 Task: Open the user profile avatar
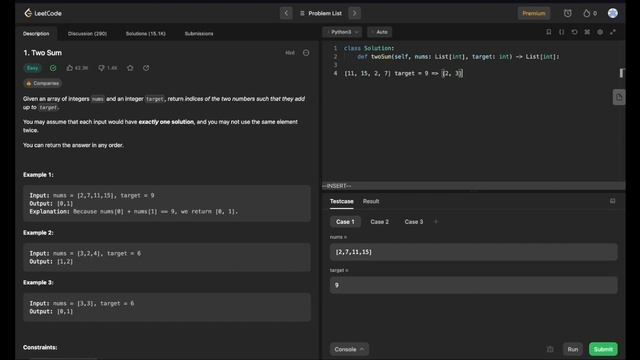(613, 13)
